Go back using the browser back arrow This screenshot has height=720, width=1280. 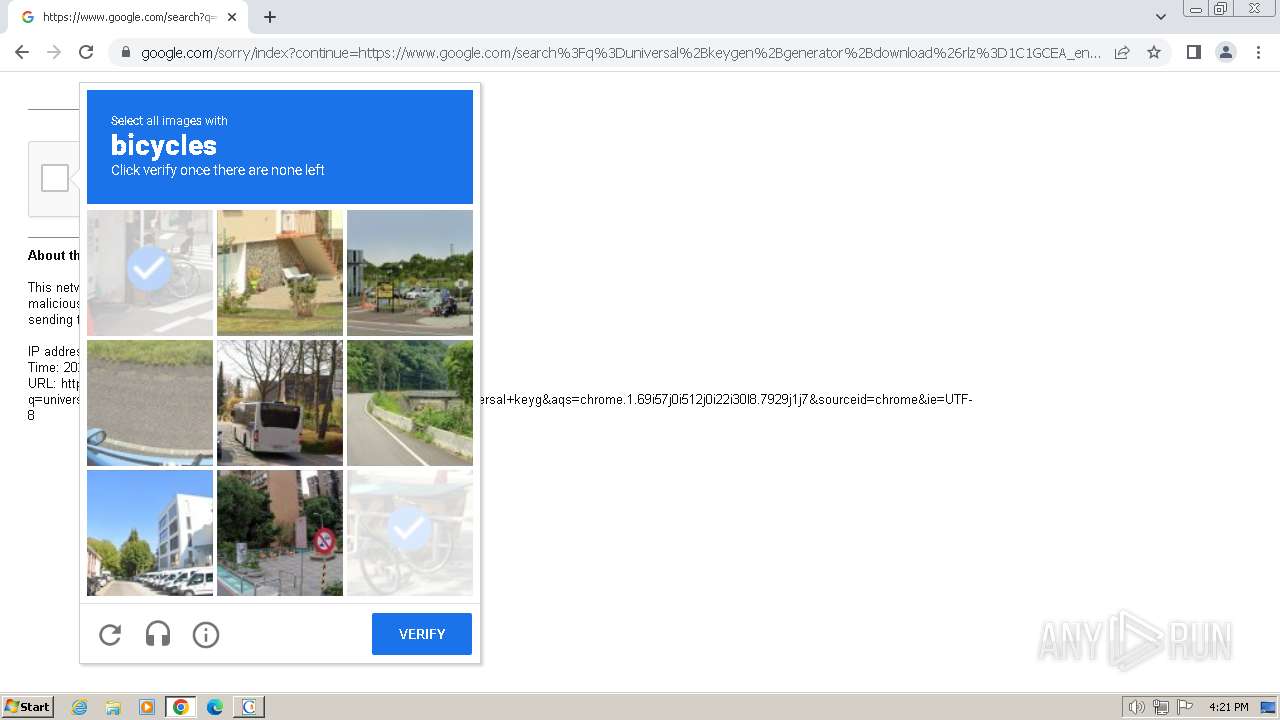[x=22, y=52]
